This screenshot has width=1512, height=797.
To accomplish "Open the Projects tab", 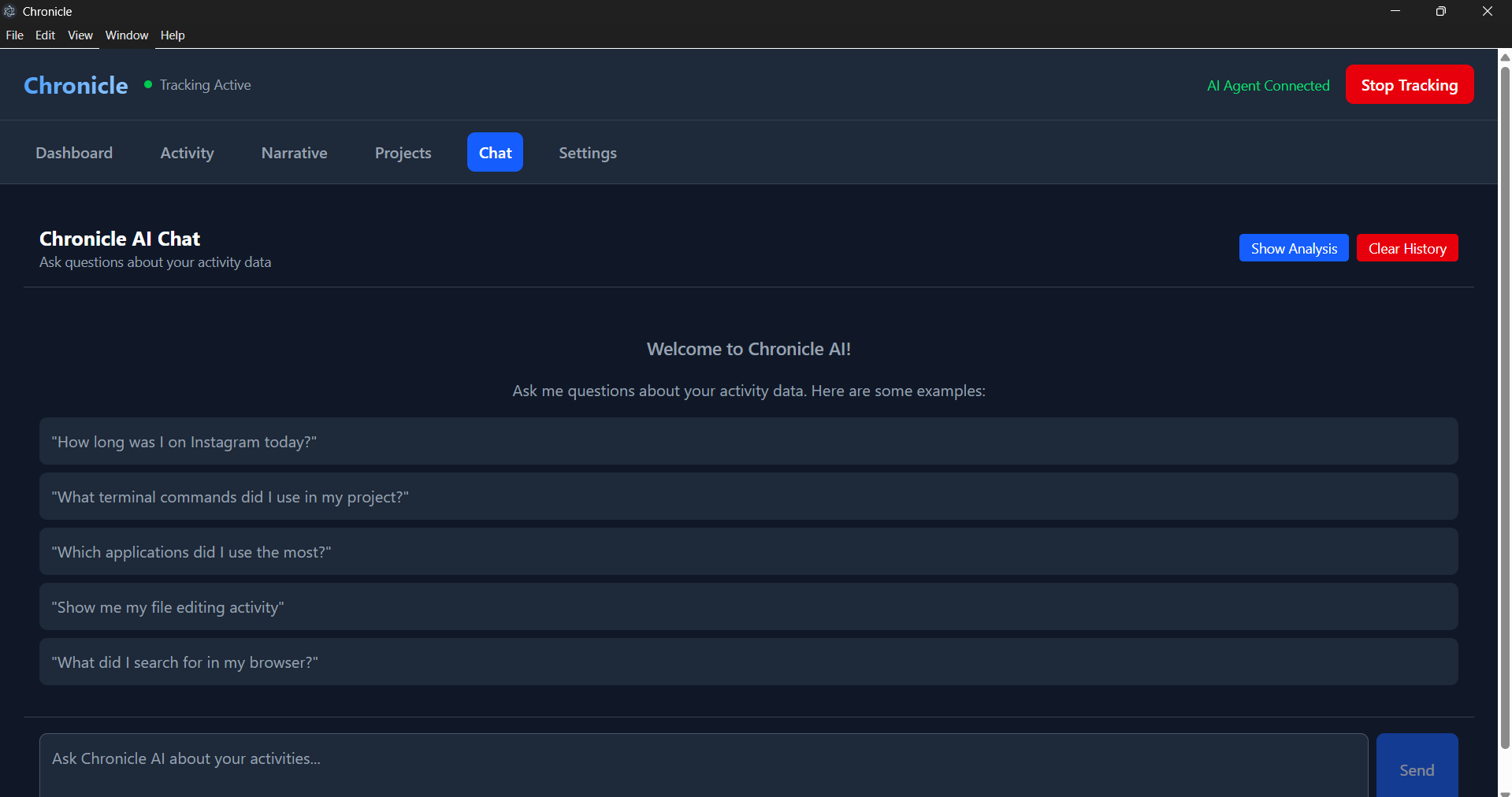I will click(403, 153).
